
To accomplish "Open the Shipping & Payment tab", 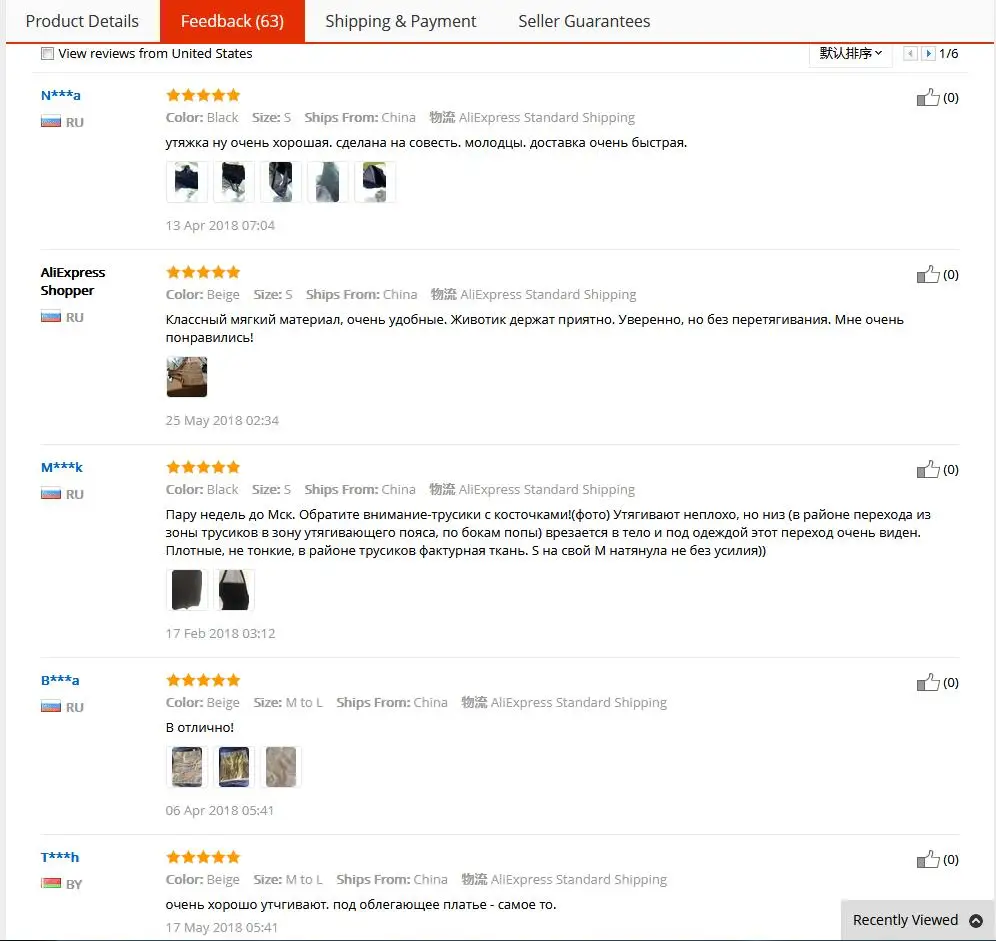I will coord(400,21).
